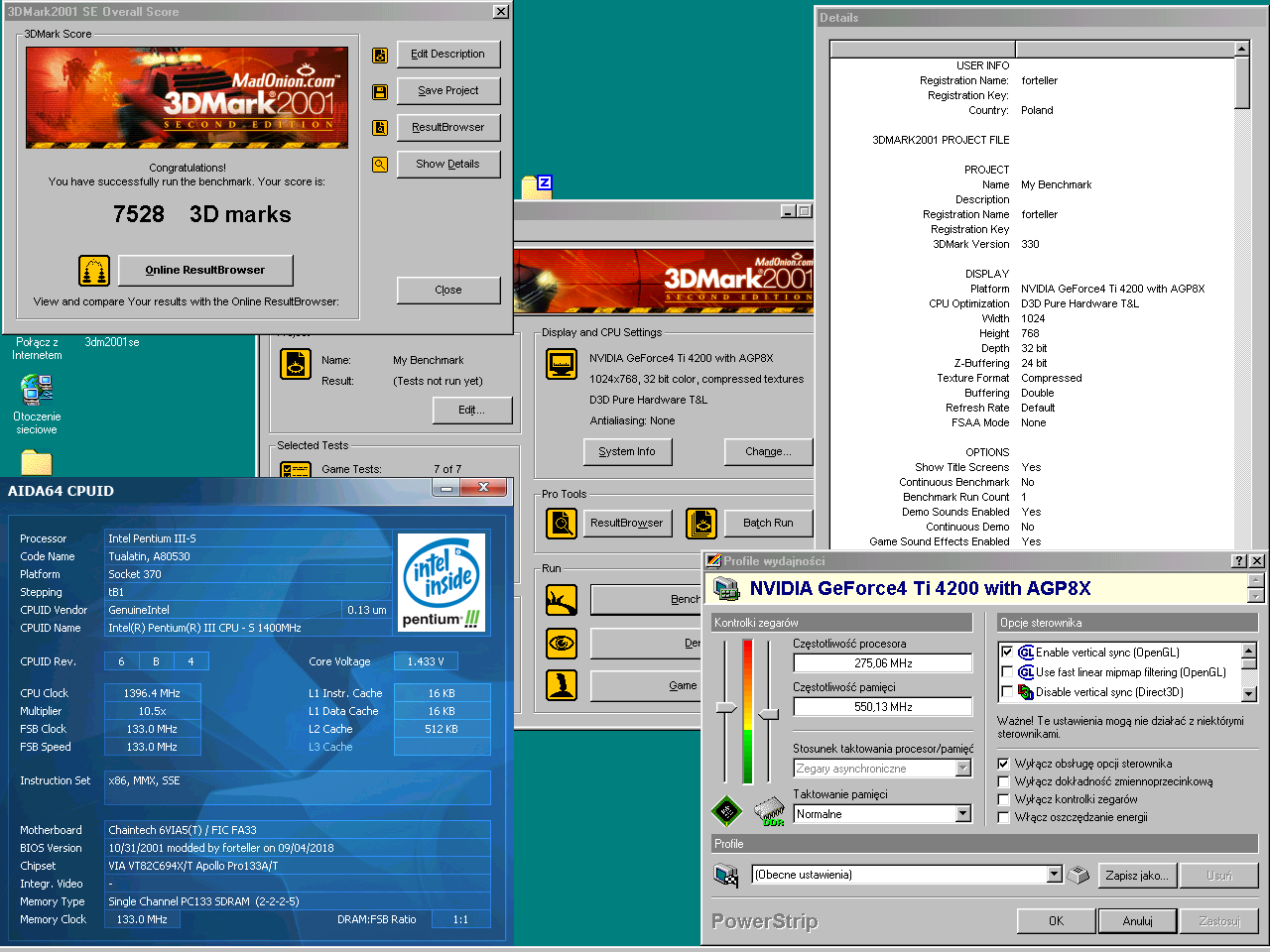1270x952 pixels.
Task: Open ResultBrowser from the Score window
Action: (x=448, y=128)
